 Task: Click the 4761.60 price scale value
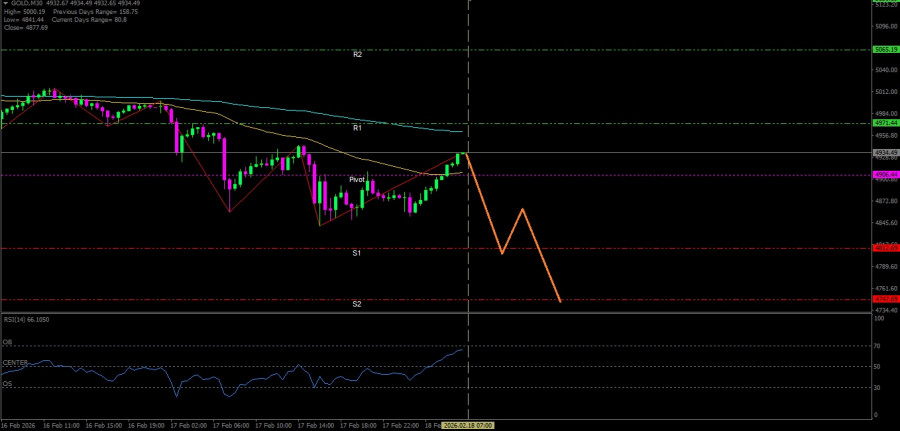885,288
